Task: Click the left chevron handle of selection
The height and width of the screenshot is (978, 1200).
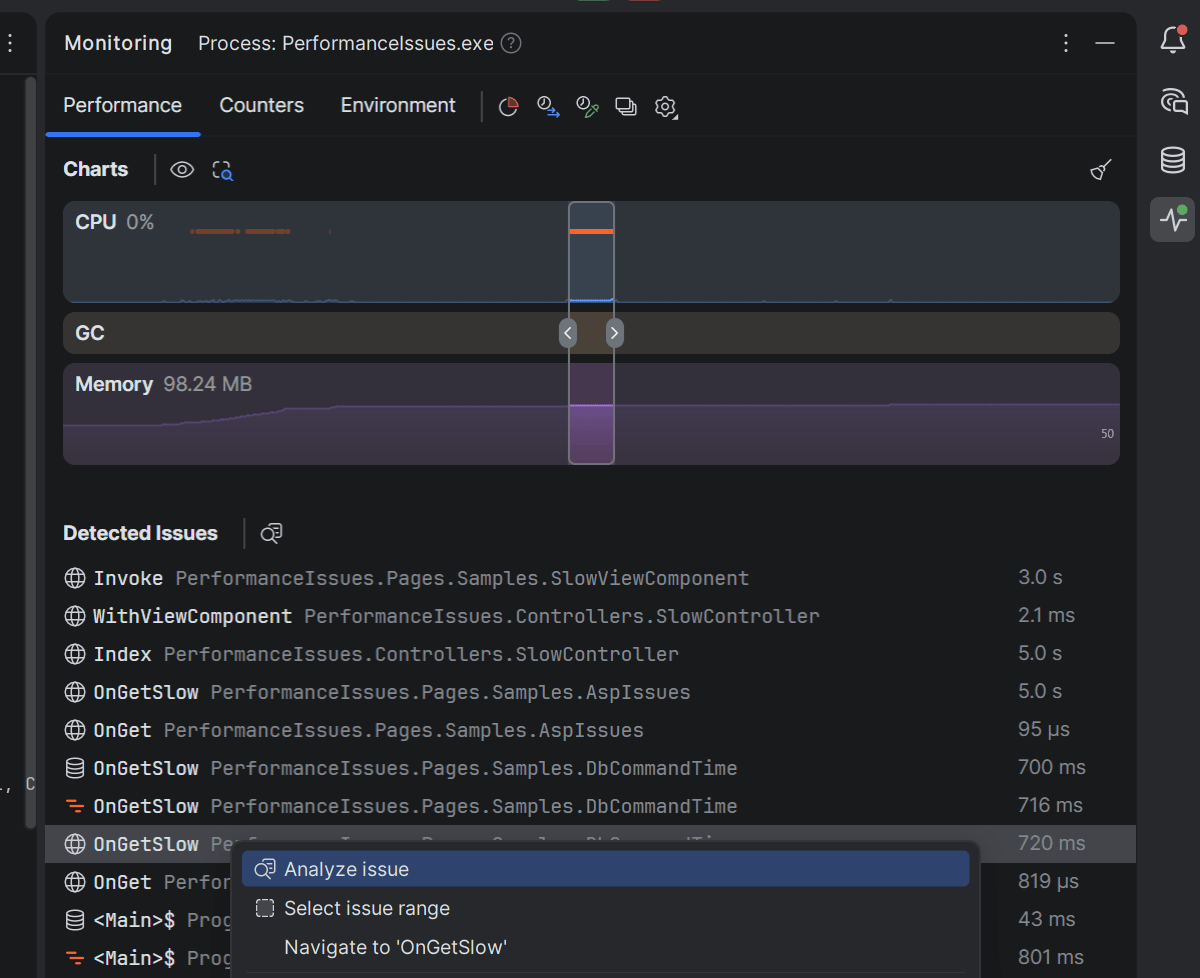Action: click(x=568, y=333)
